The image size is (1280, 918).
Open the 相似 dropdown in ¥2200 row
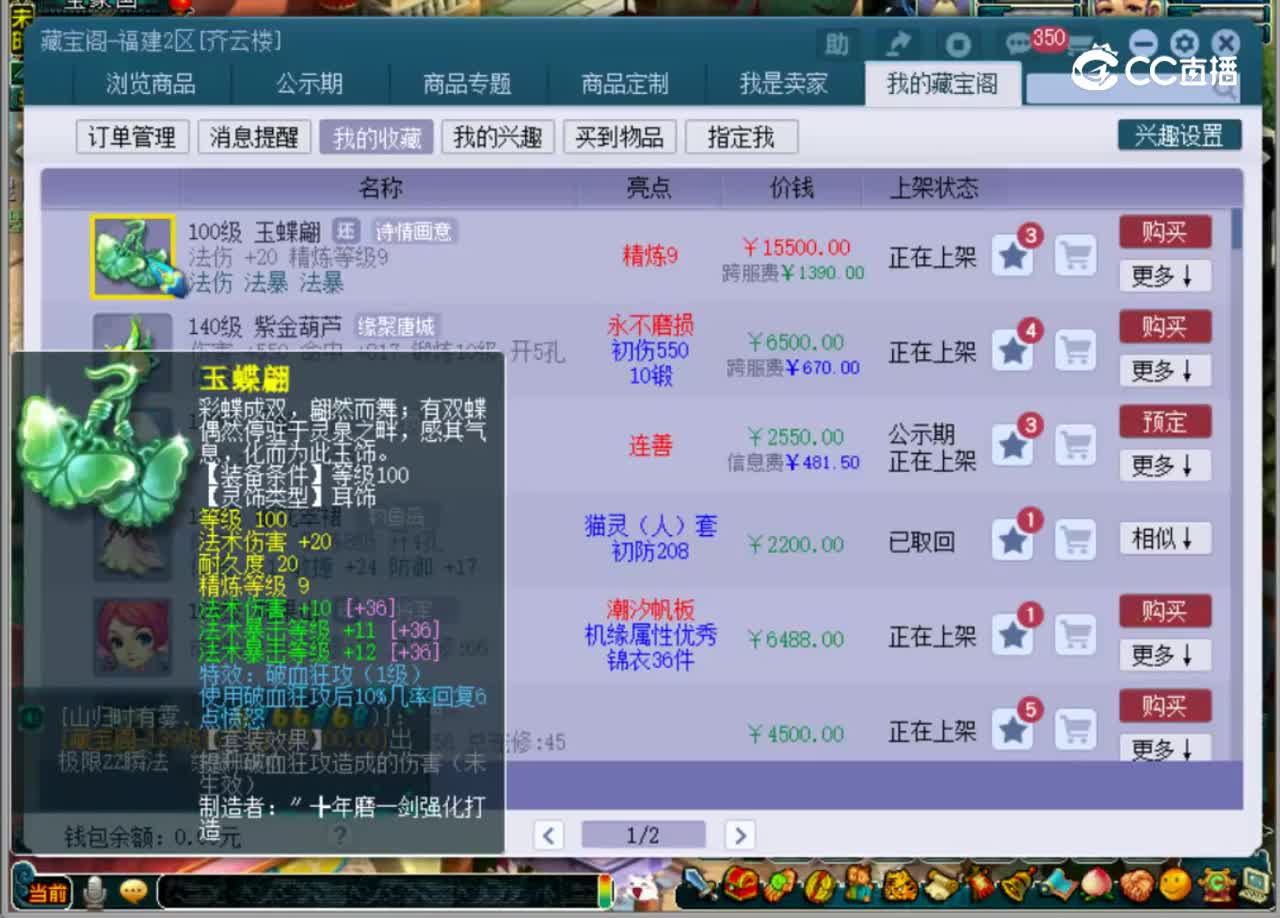click(1165, 539)
